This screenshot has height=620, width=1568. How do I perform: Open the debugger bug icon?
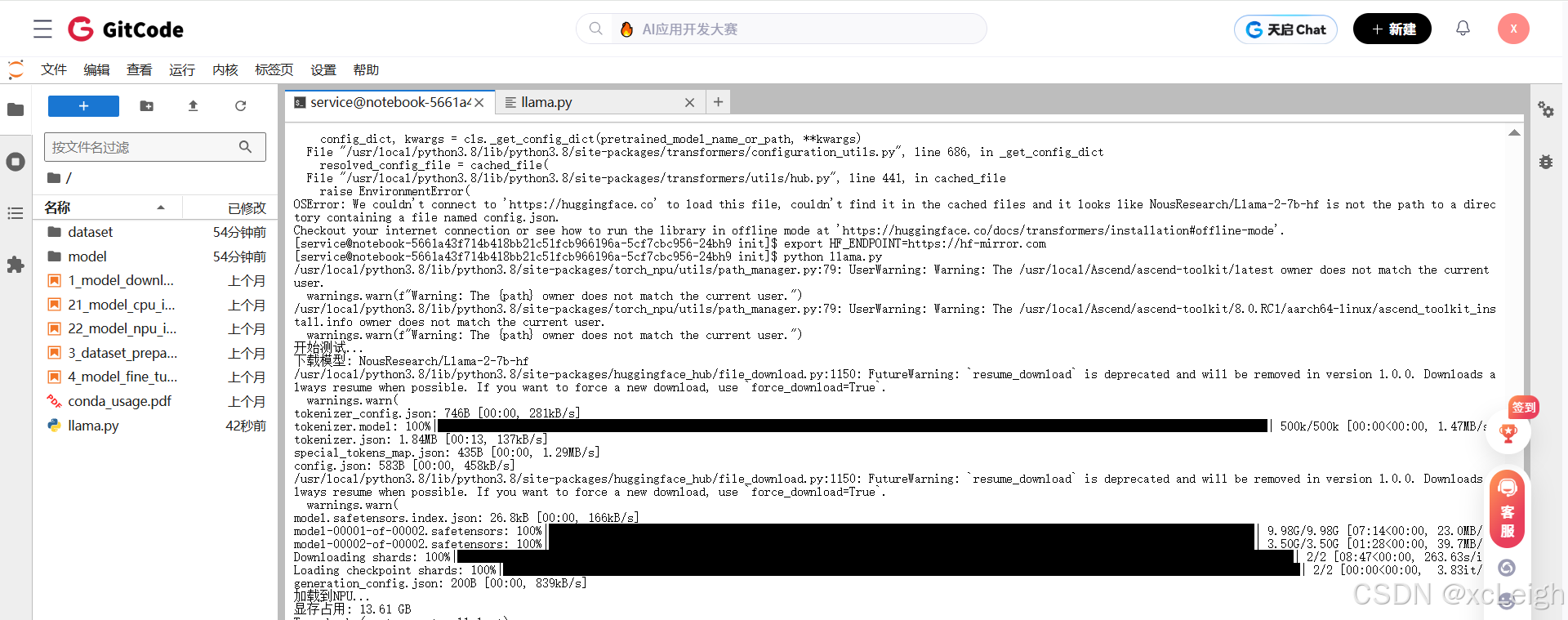tap(1546, 162)
